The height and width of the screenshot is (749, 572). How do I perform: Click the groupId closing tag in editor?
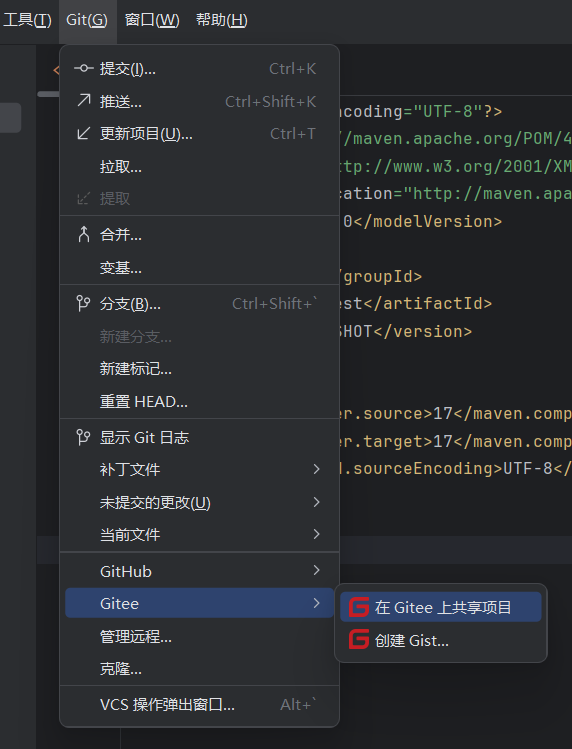[381, 277]
